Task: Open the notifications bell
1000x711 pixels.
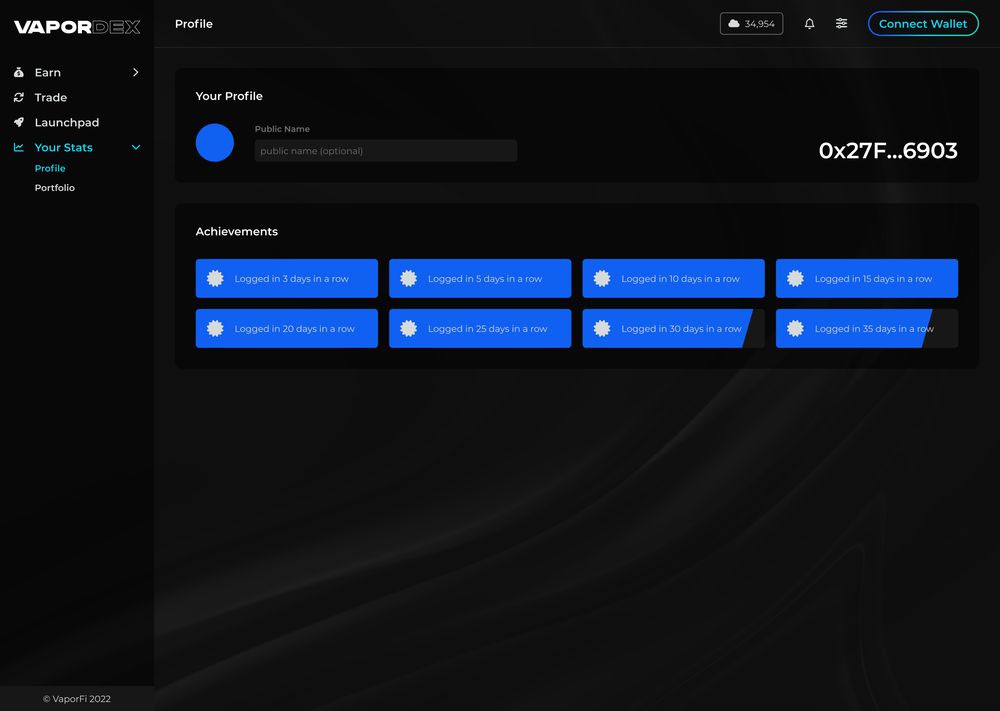Action: click(x=809, y=24)
